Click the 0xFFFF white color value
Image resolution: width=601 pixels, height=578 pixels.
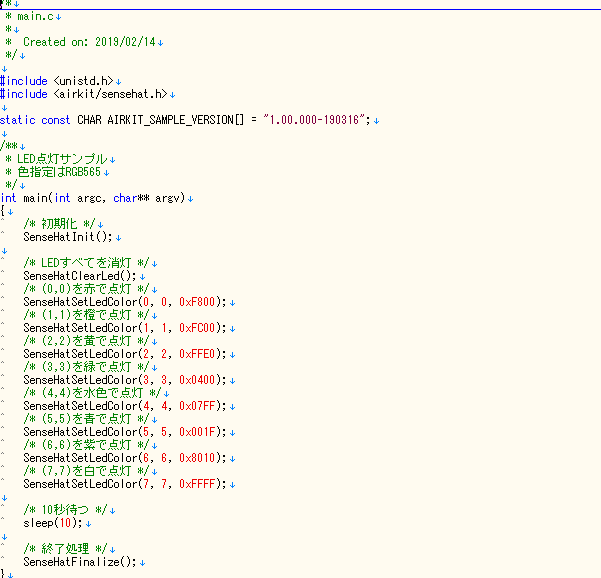point(201,484)
